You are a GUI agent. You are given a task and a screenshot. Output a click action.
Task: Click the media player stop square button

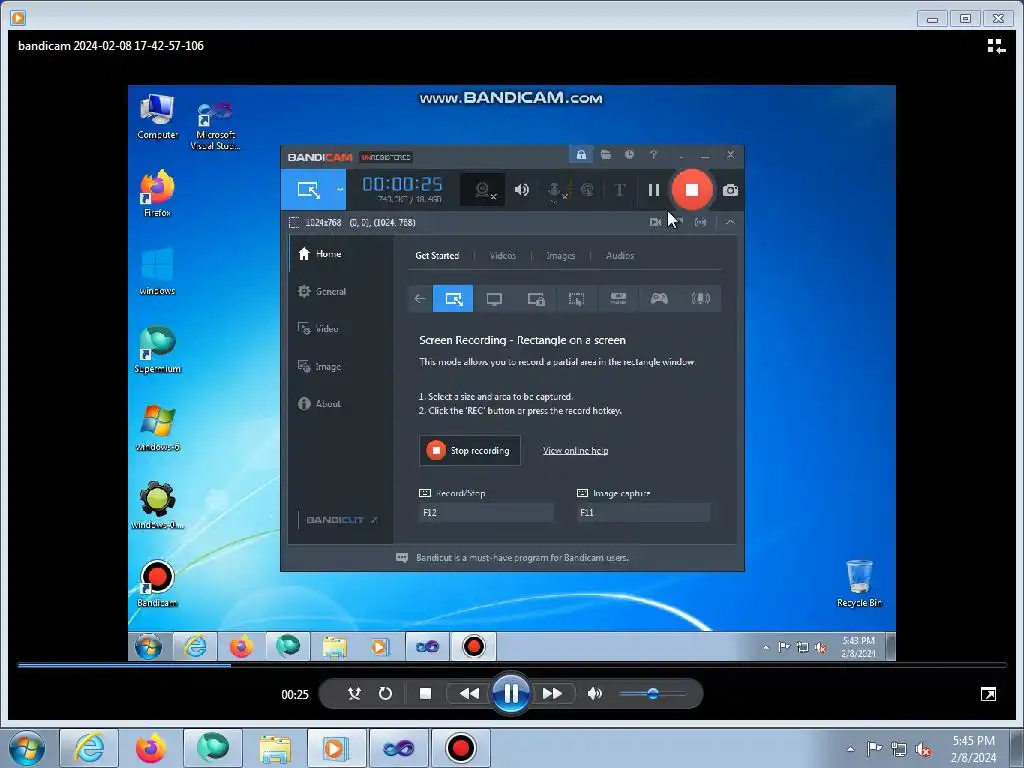coord(425,694)
